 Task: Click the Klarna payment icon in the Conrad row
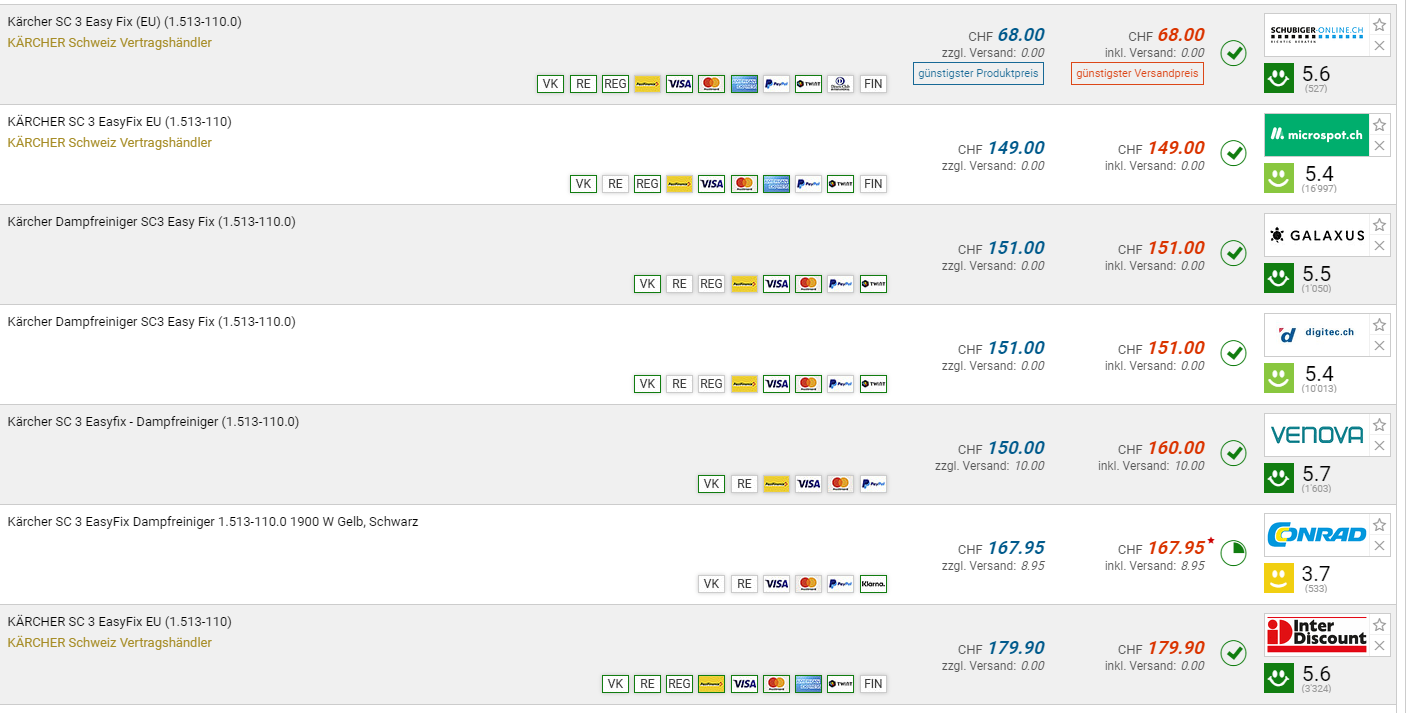[x=873, y=584]
